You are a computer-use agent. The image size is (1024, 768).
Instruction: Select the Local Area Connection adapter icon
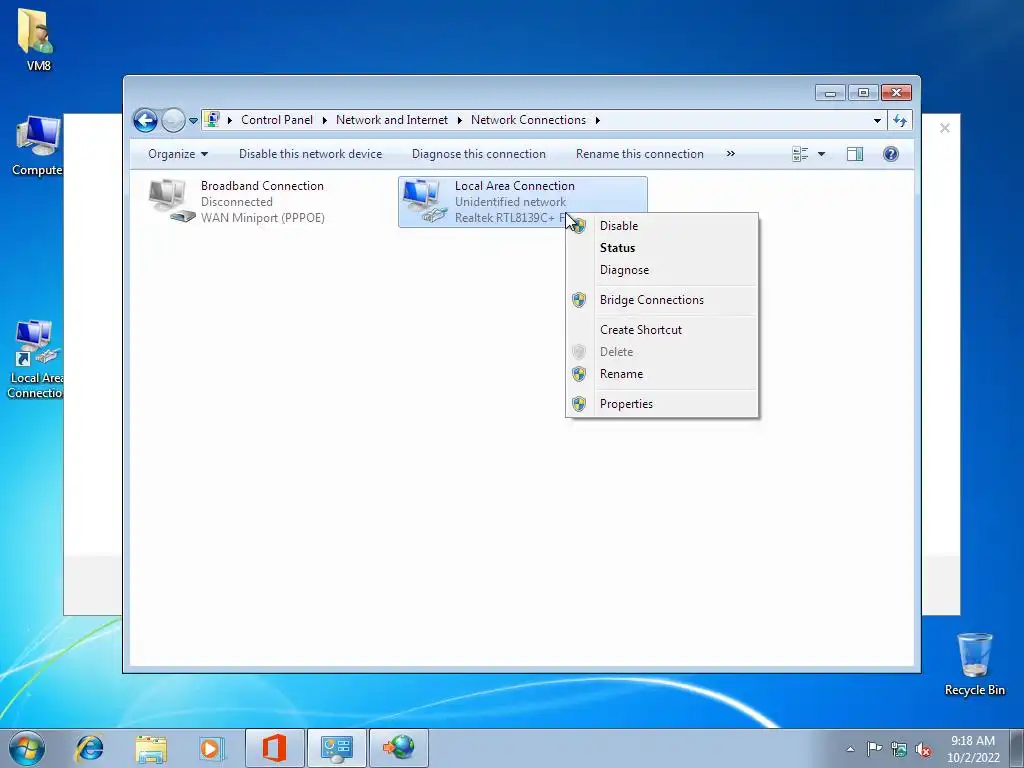click(x=424, y=200)
